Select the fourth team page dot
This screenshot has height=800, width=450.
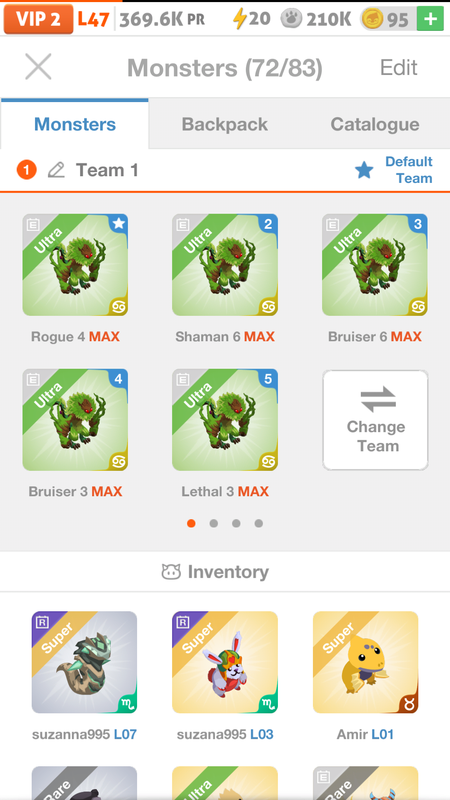[259, 523]
